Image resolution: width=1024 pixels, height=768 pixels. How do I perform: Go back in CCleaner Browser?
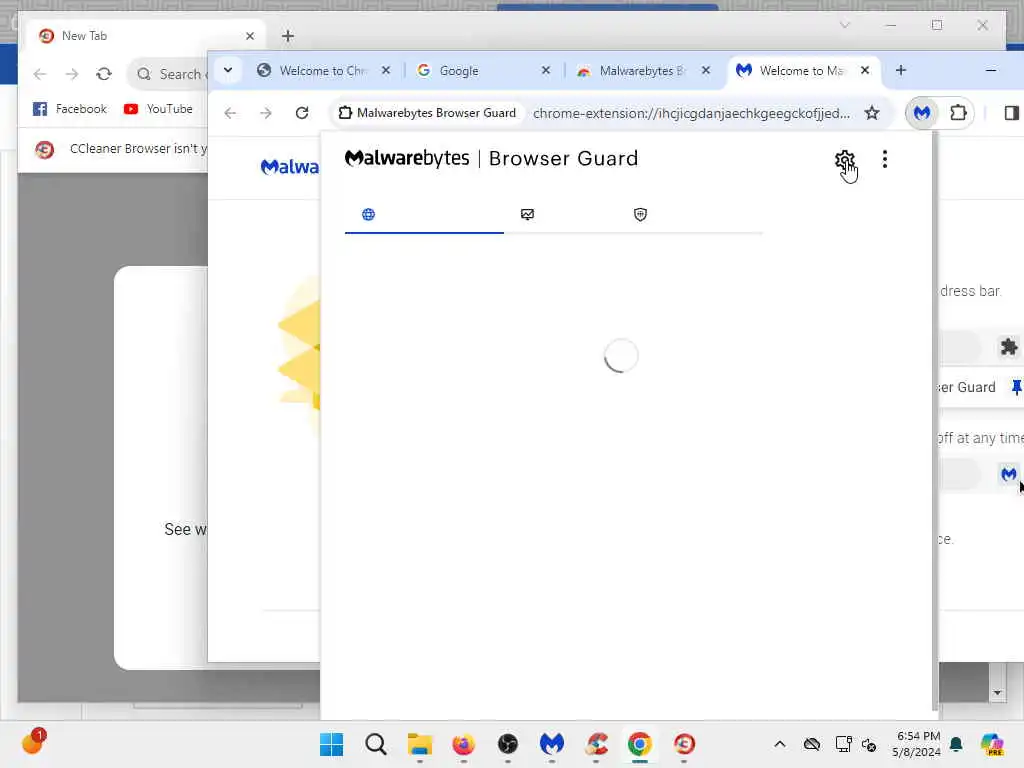(x=40, y=74)
